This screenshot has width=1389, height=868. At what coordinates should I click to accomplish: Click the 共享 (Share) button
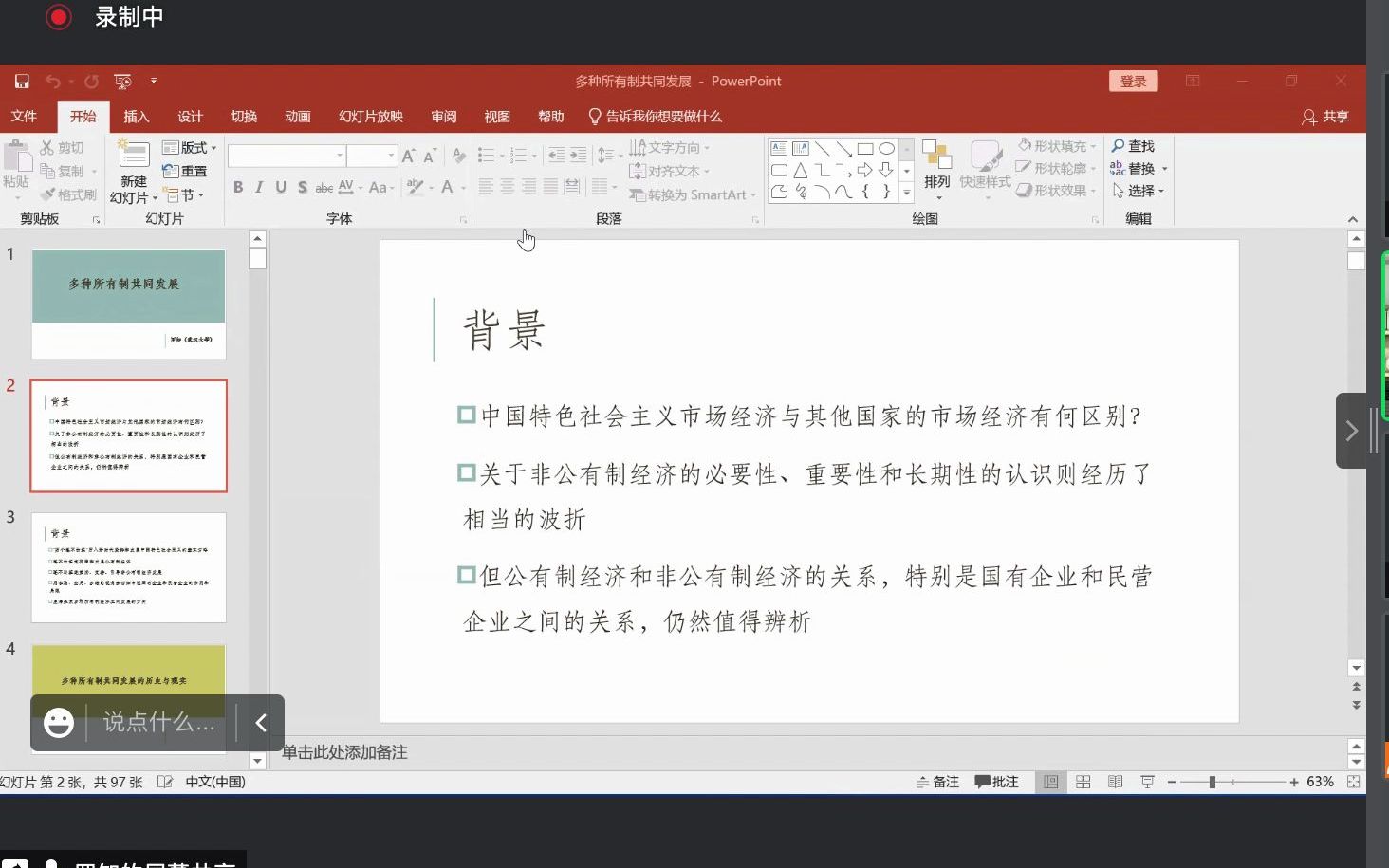[1325, 117]
